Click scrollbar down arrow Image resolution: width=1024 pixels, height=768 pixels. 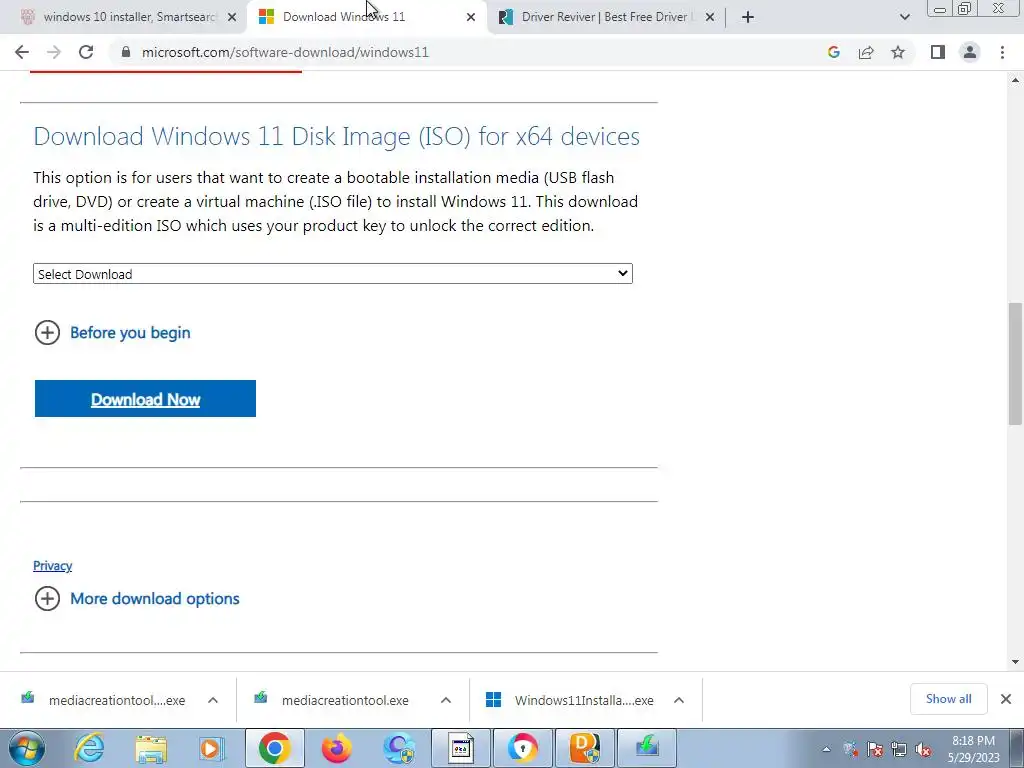[x=1015, y=662]
